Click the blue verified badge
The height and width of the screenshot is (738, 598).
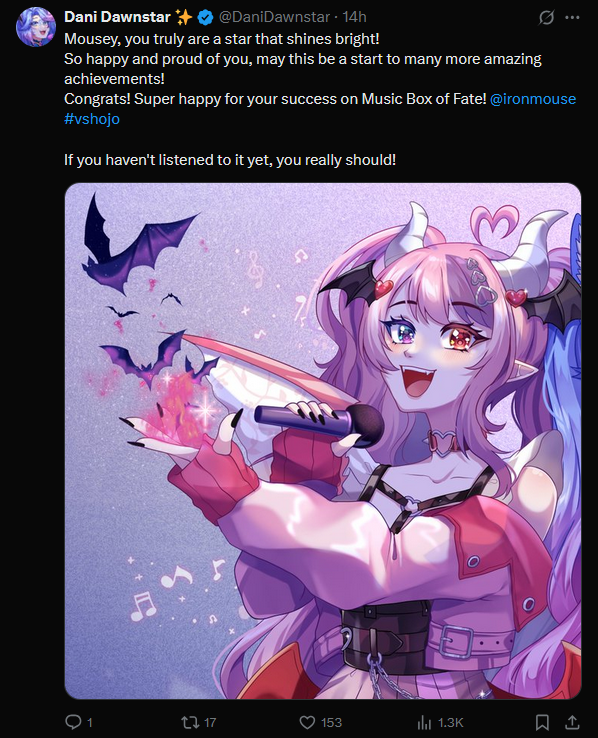[205, 18]
